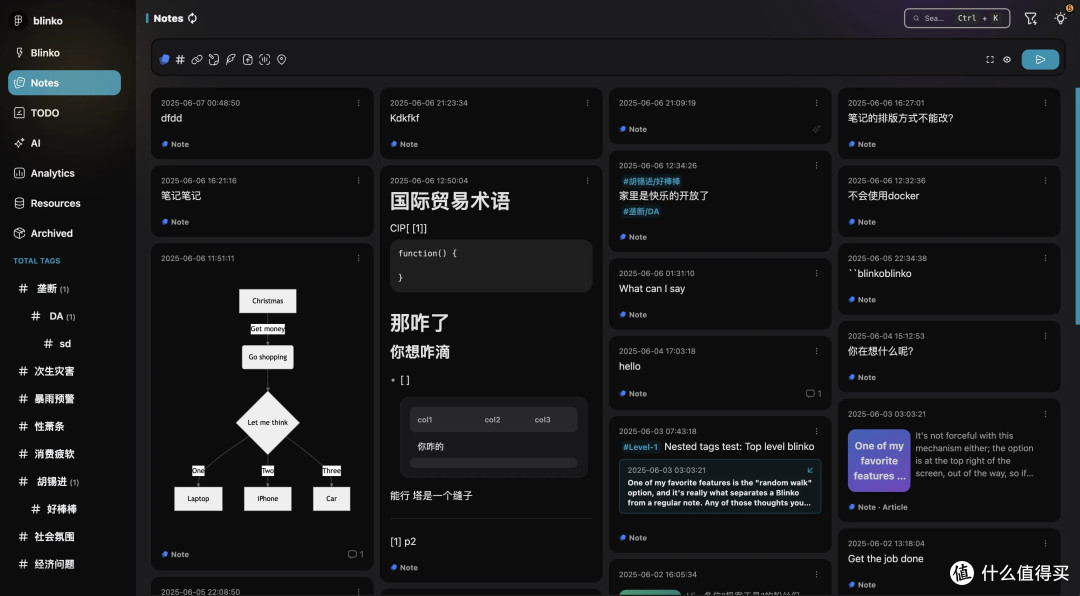Viewport: 1080px width, 596px height.
Task: Click the search field with Ctrl + K
Action: (x=957, y=18)
